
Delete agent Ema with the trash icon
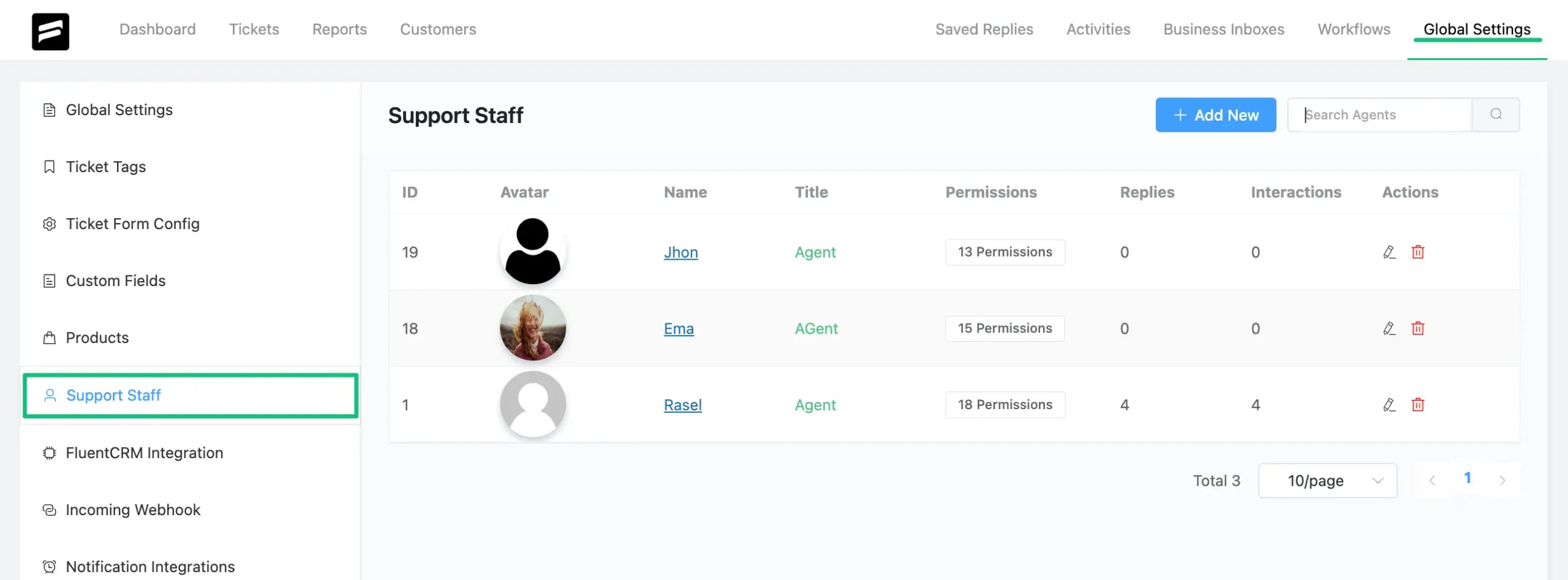coord(1419,328)
